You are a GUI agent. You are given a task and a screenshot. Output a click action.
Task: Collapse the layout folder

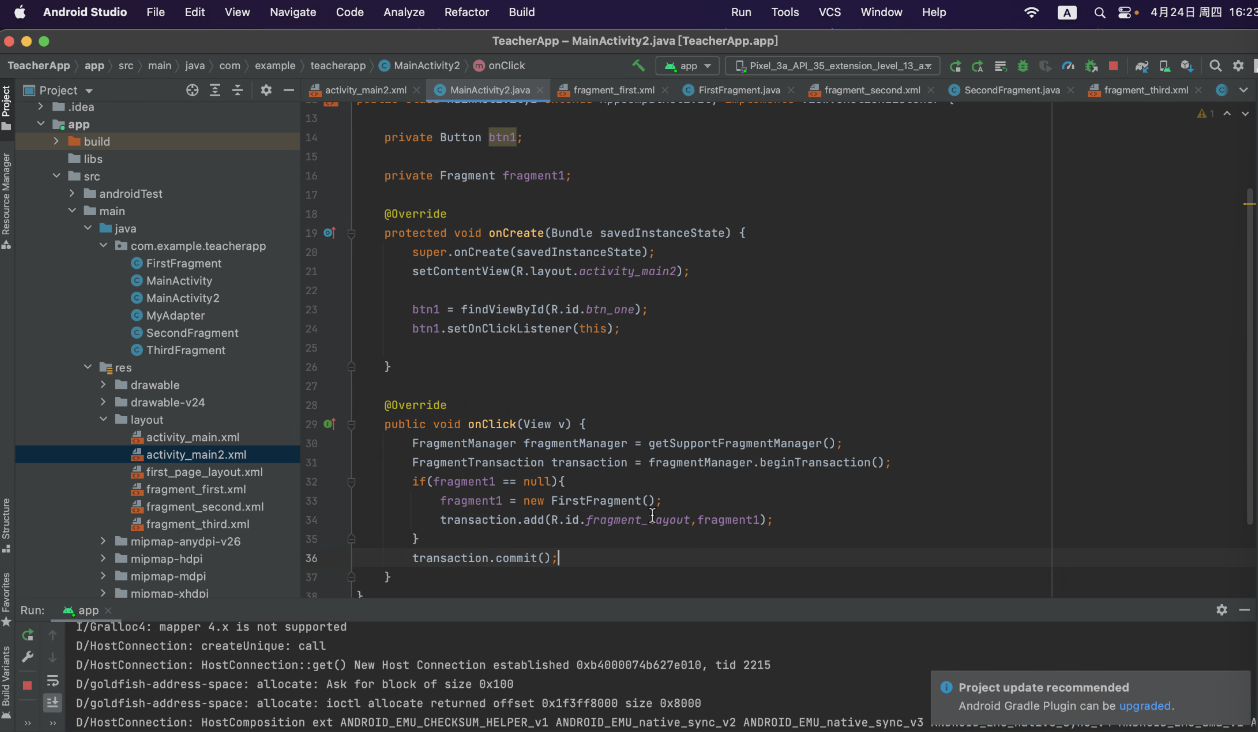point(104,420)
